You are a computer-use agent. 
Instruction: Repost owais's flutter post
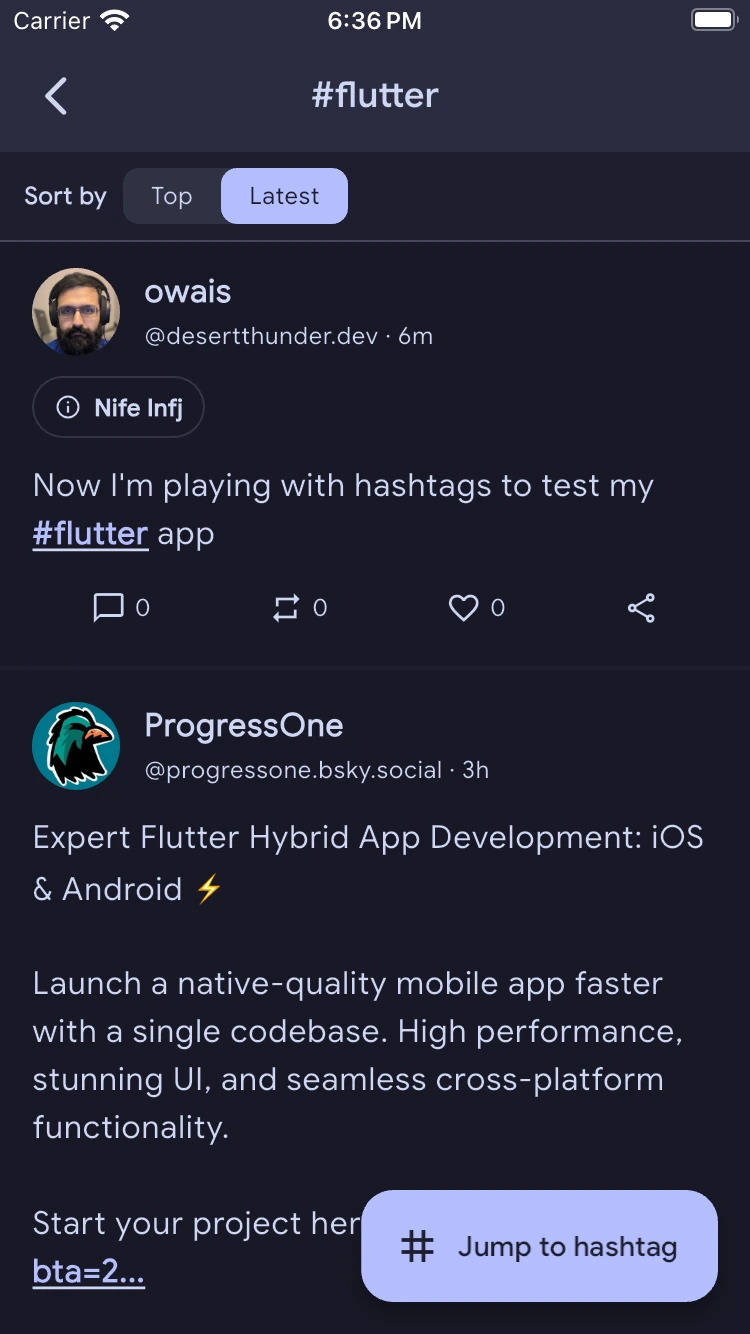[286, 607]
